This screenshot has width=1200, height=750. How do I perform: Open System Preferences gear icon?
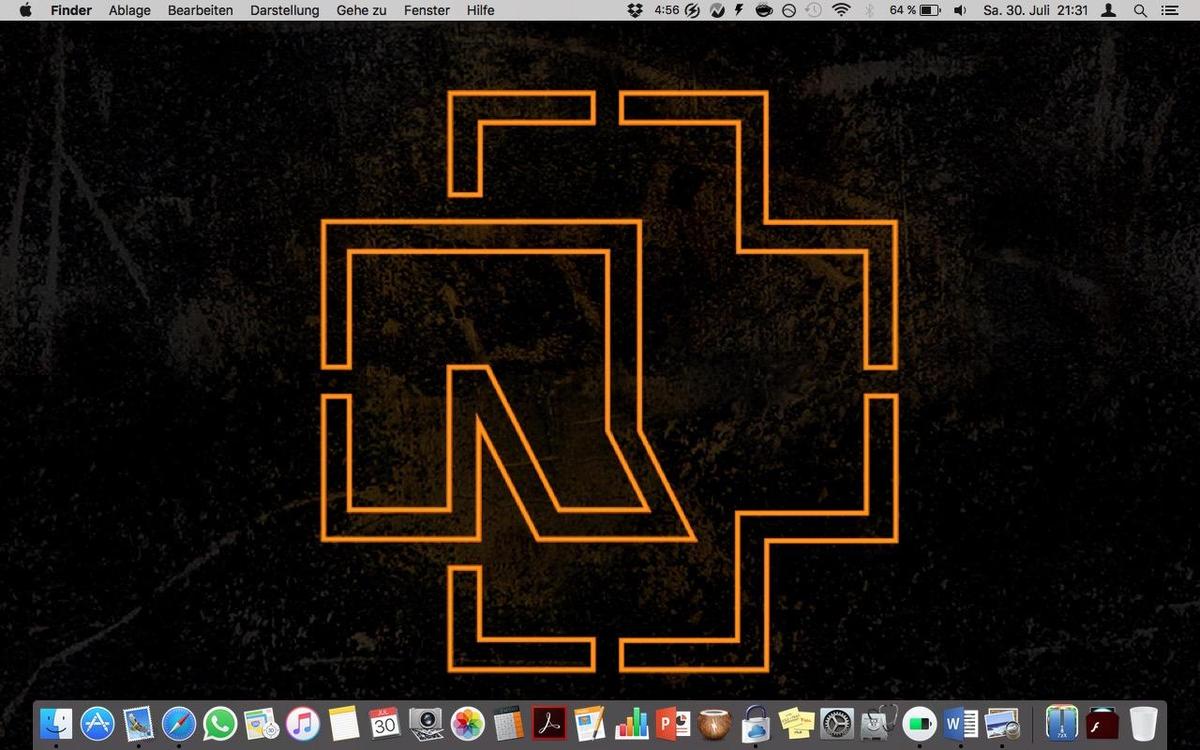[836, 722]
